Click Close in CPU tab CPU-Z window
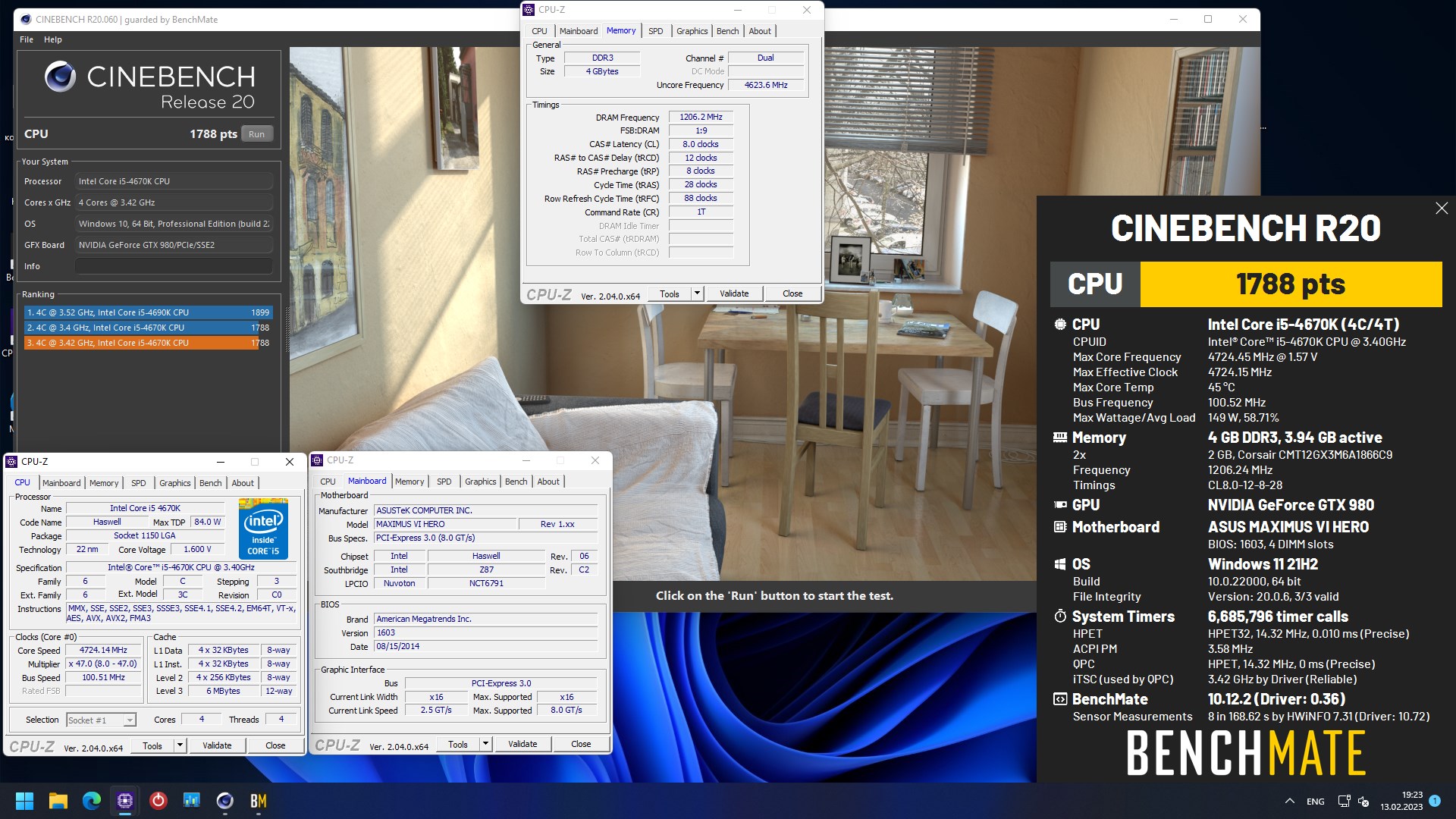 pos(275,745)
